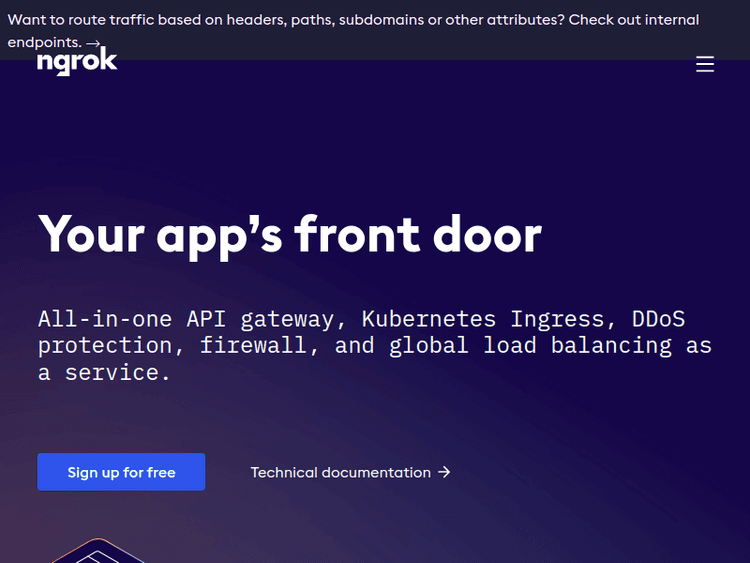Screen dimensions: 750x563
Task: Click the 'global load balancing' phrase
Action: [x=530, y=345]
